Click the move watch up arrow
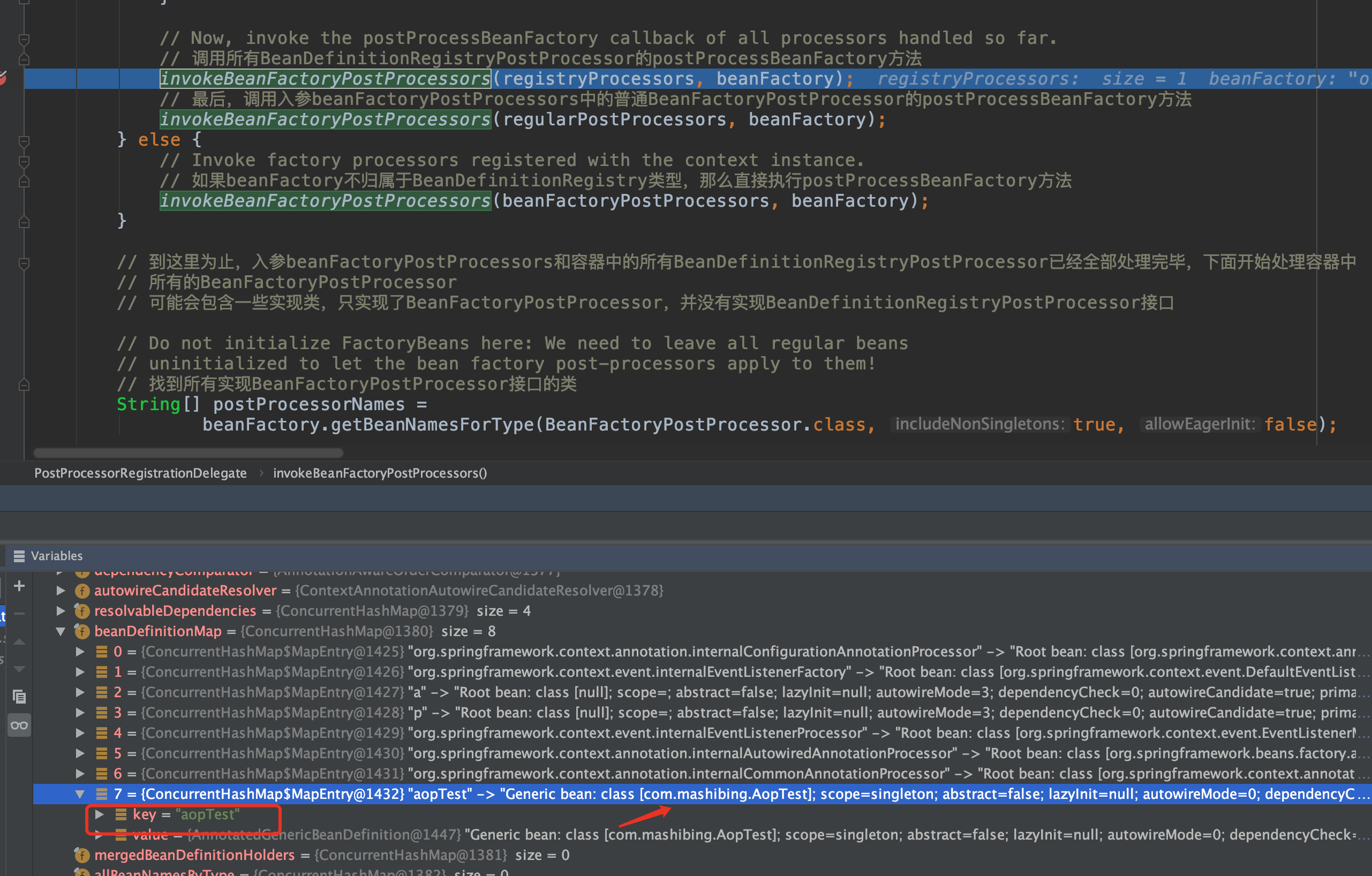The image size is (1372, 876). 19,642
